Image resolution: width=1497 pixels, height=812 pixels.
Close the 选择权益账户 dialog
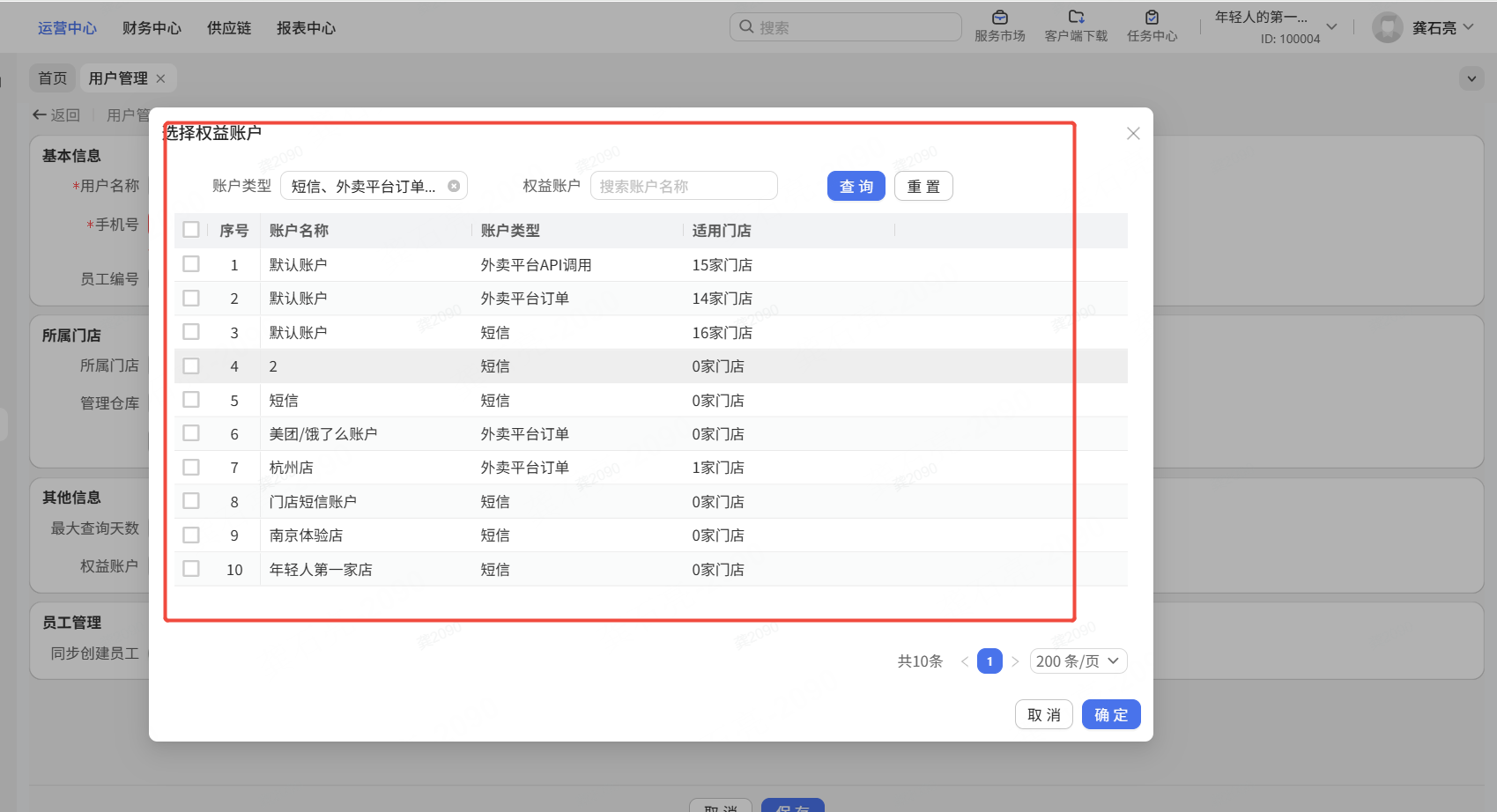tap(1133, 134)
